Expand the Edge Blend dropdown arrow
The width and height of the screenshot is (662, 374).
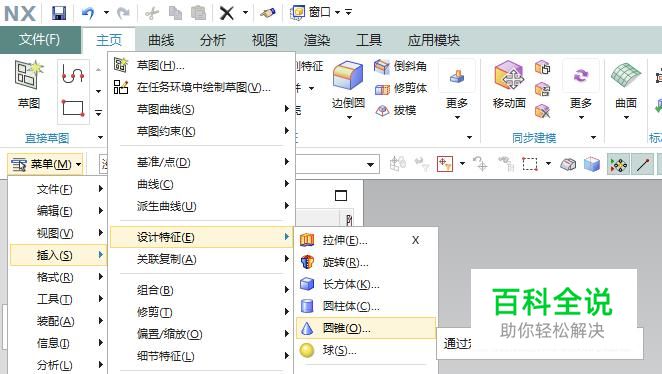tap(349, 118)
